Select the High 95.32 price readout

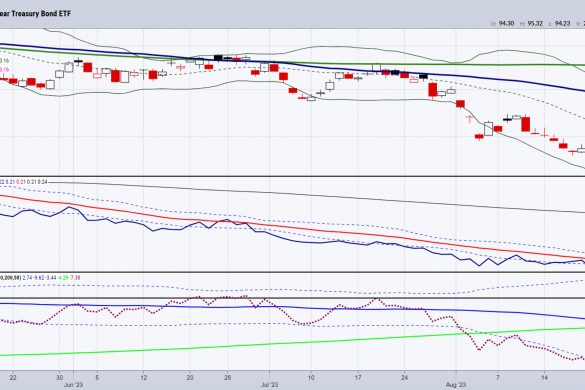pos(531,24)
